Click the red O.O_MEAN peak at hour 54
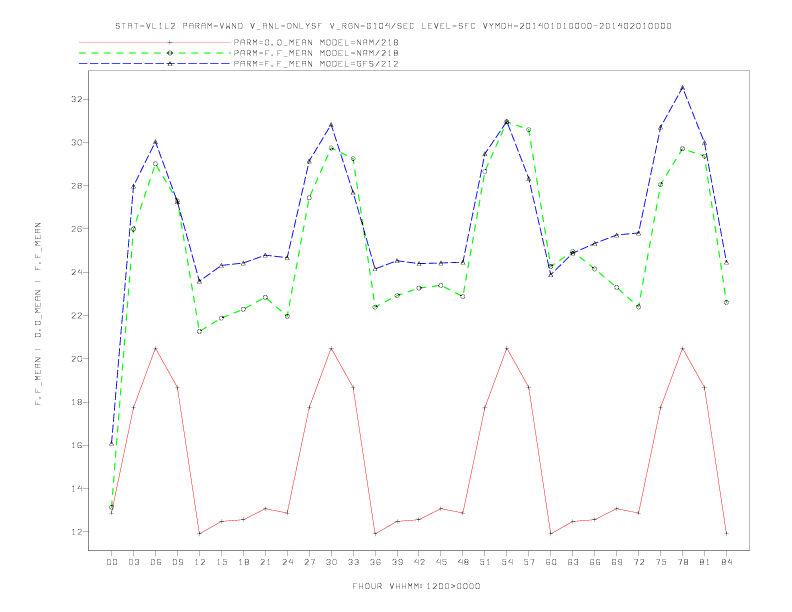 pos(507,348)
